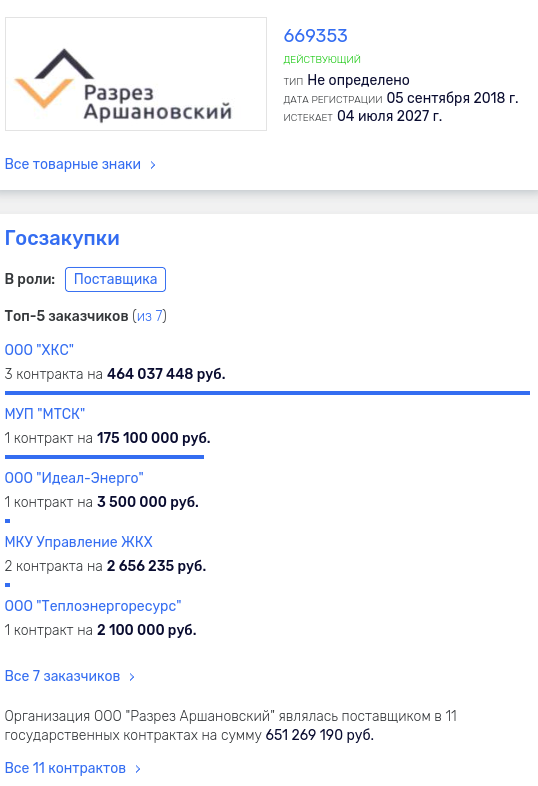Click chevron next to Все товарные знаки

click(x=153, y=164)
